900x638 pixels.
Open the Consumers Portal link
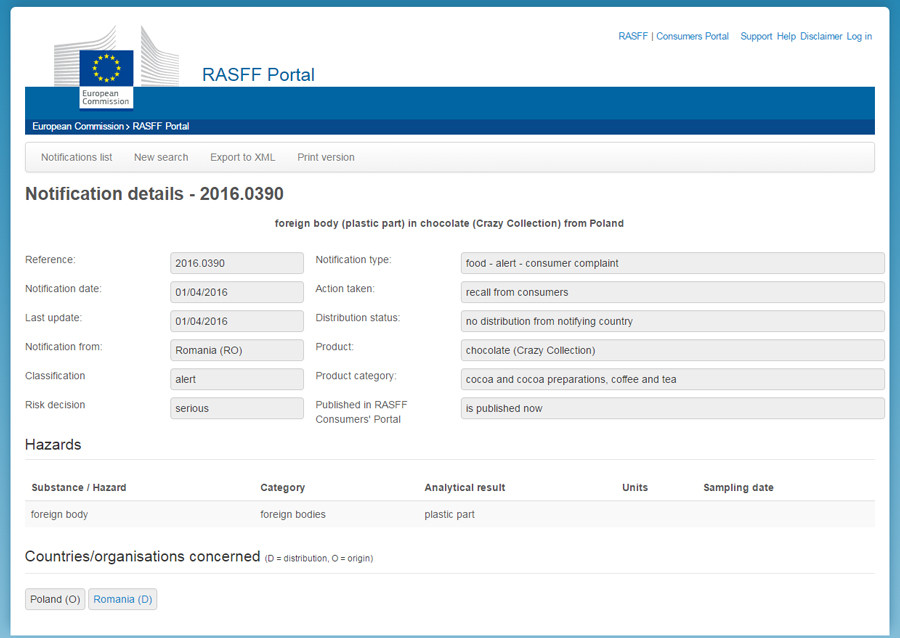coord(692,37)
